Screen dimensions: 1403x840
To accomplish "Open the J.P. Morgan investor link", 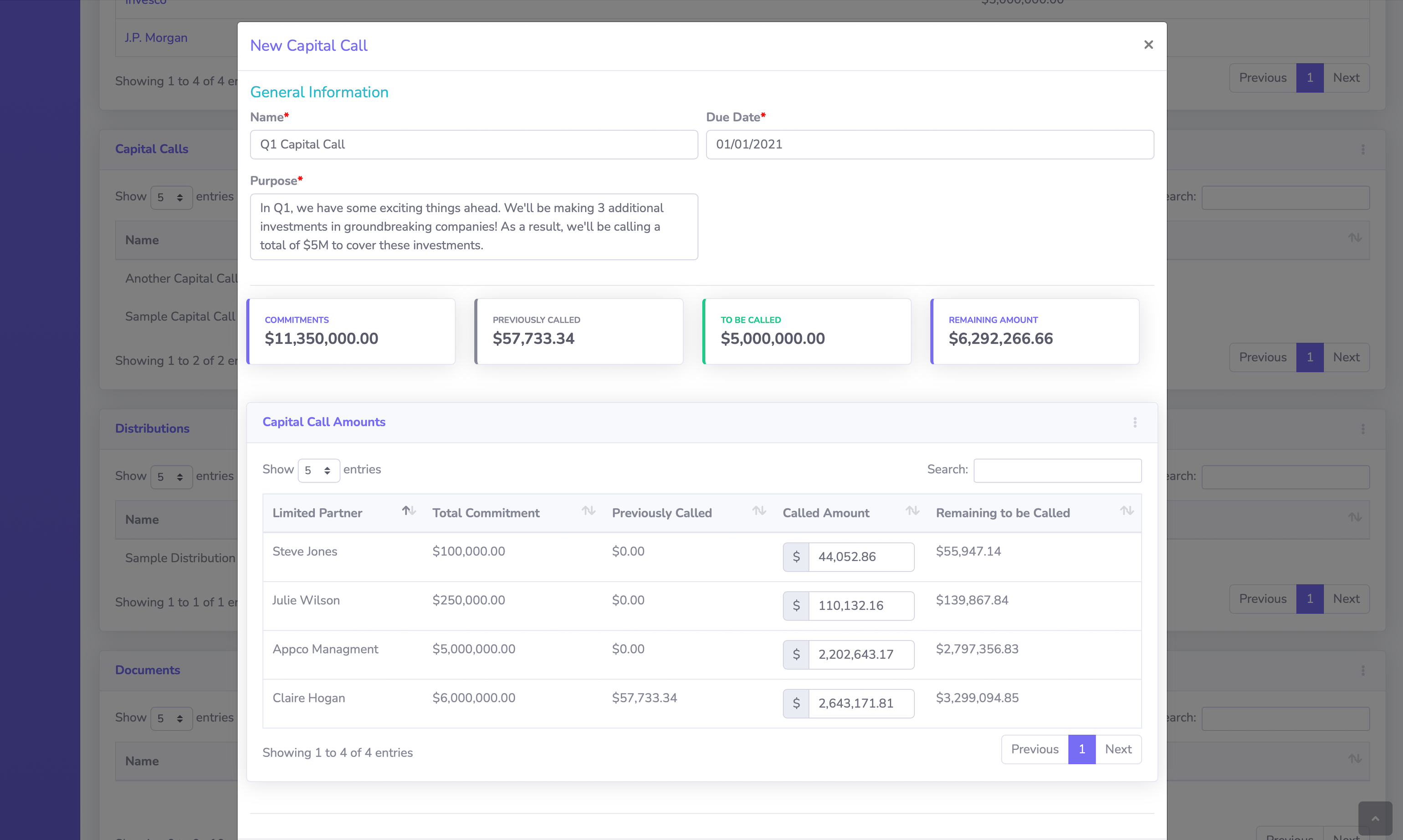I will pos(156,38).
